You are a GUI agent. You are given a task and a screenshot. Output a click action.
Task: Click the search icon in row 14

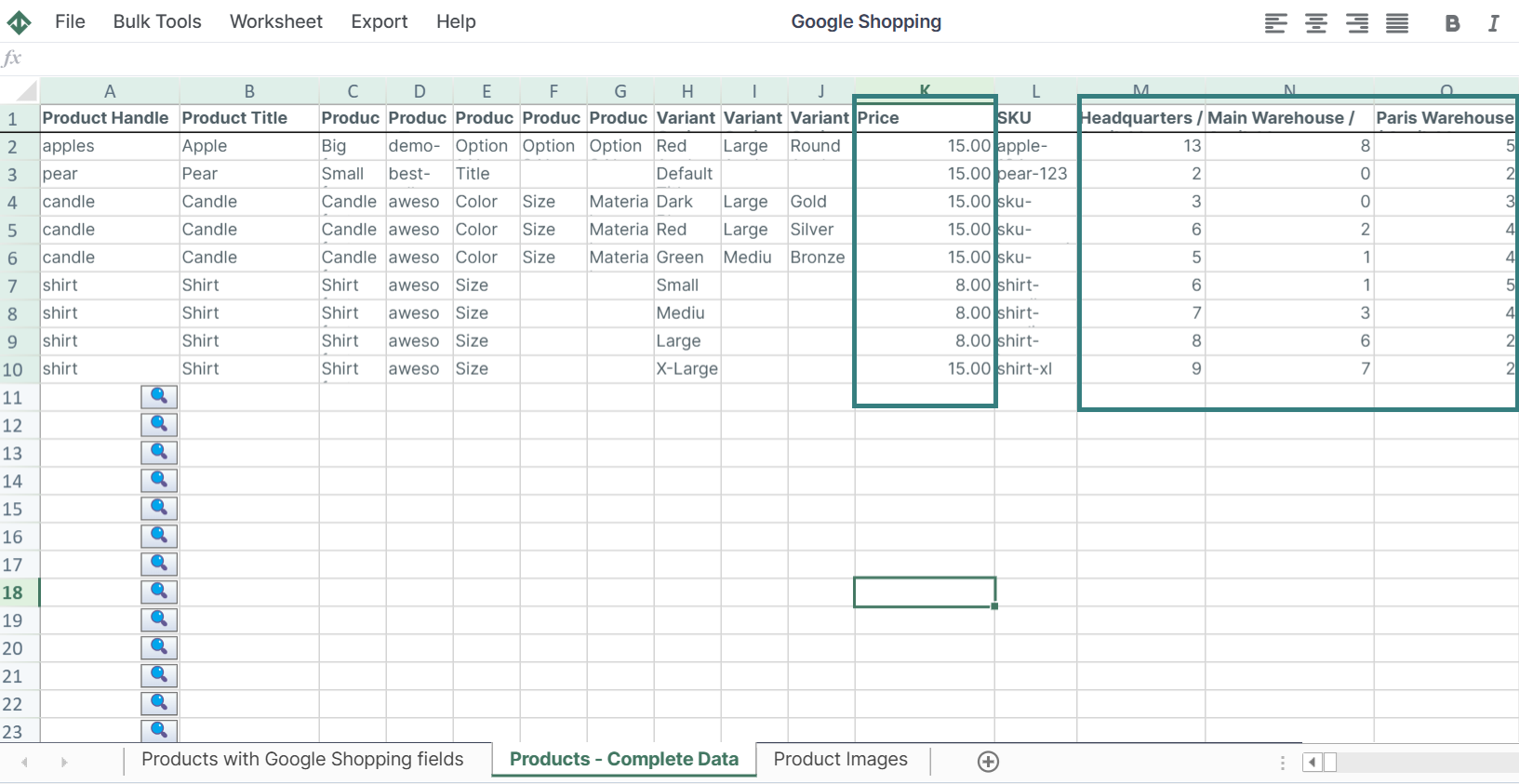point(159,481)
